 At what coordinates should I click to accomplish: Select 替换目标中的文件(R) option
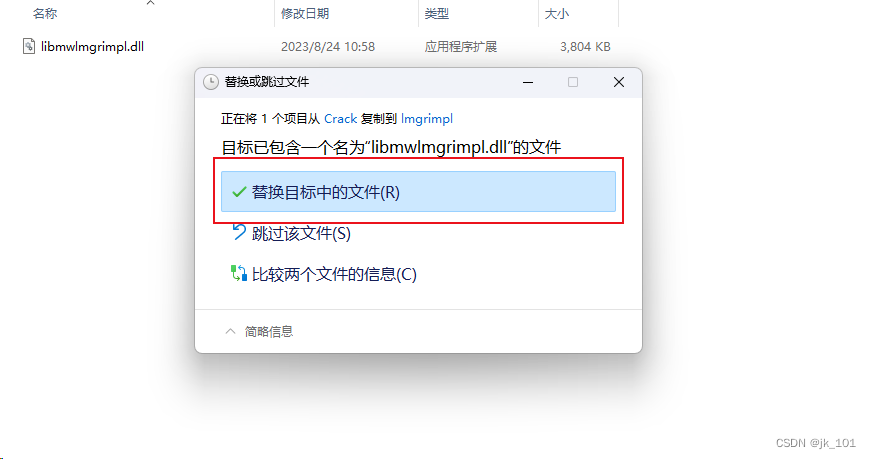[418, 192]
